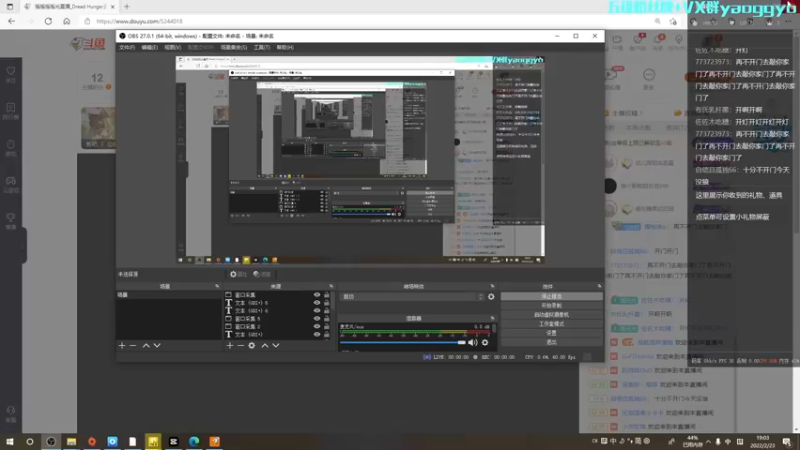Viewport: 800px width, 450px height.
Task: Hide the 文本 (GDI+) 6 source
Action: click(x=317, y=310)
